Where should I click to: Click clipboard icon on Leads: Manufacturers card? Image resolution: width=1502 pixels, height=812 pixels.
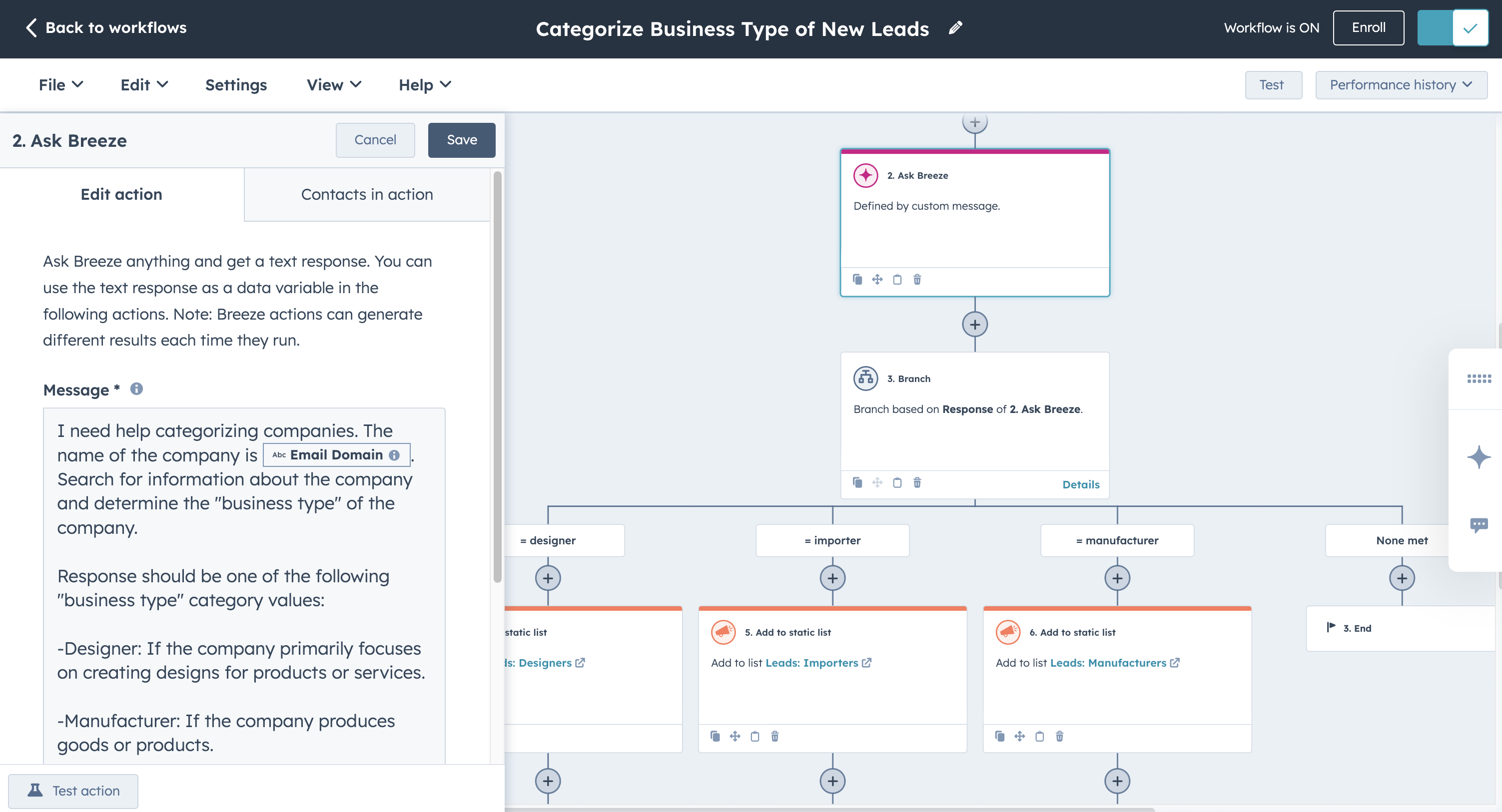[x=1039, y=736]
